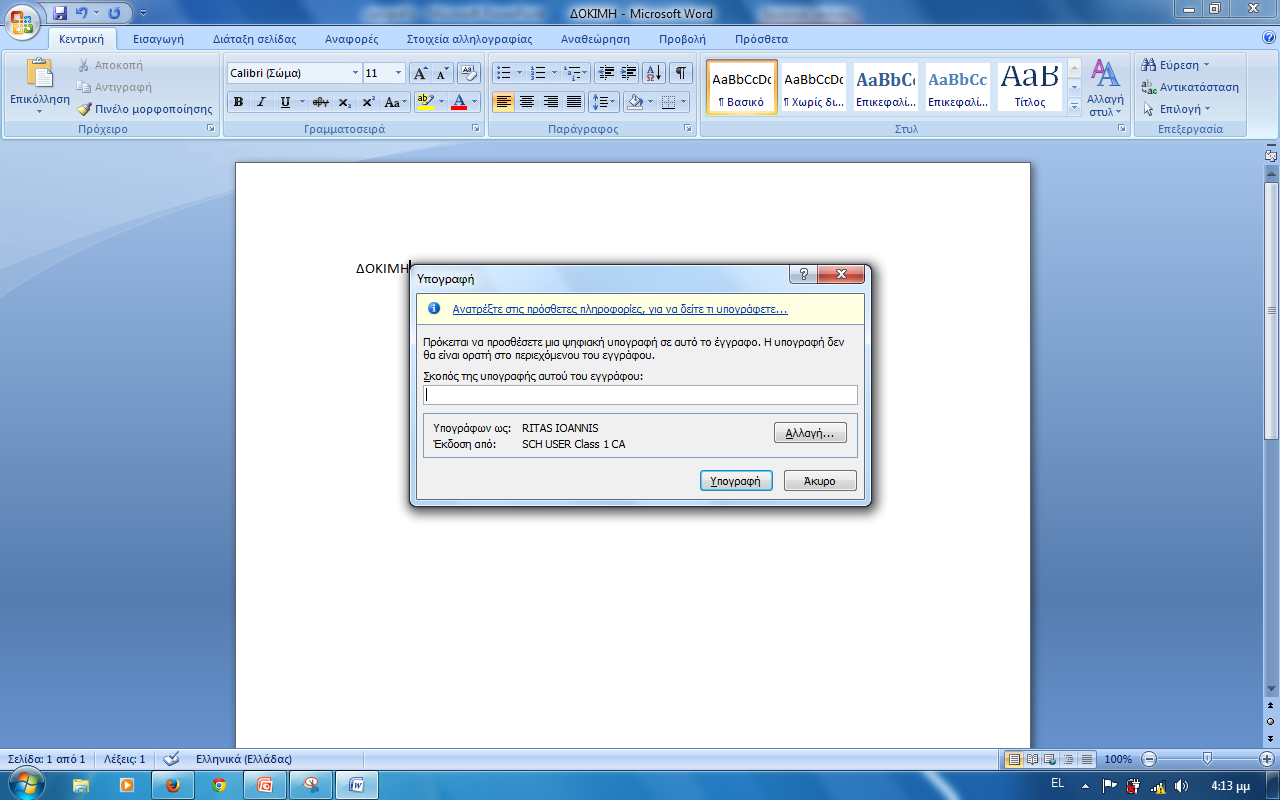Image resolution: width=1280 pixels, height=800 pixels.
Task: Open the font size dropdown
Action: pyautogui.click(x=399, y=73)
